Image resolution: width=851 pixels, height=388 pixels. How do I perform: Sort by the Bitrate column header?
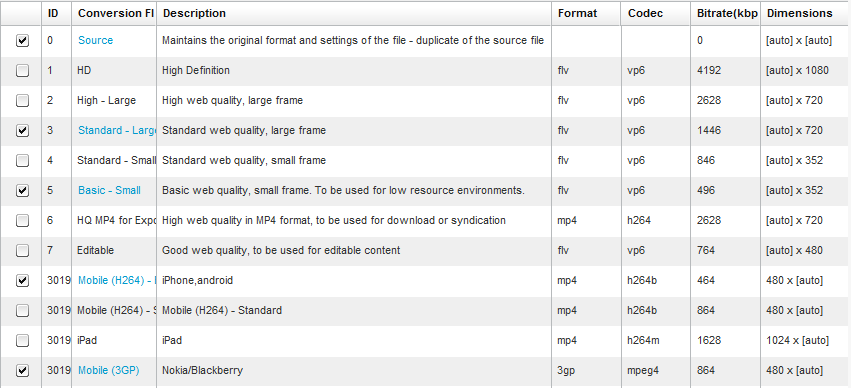pos(726,14)
